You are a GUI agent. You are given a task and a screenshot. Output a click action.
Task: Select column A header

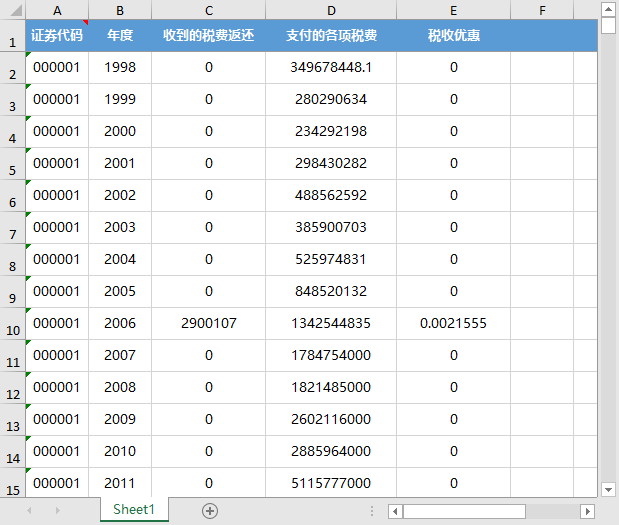pos(57,10)
